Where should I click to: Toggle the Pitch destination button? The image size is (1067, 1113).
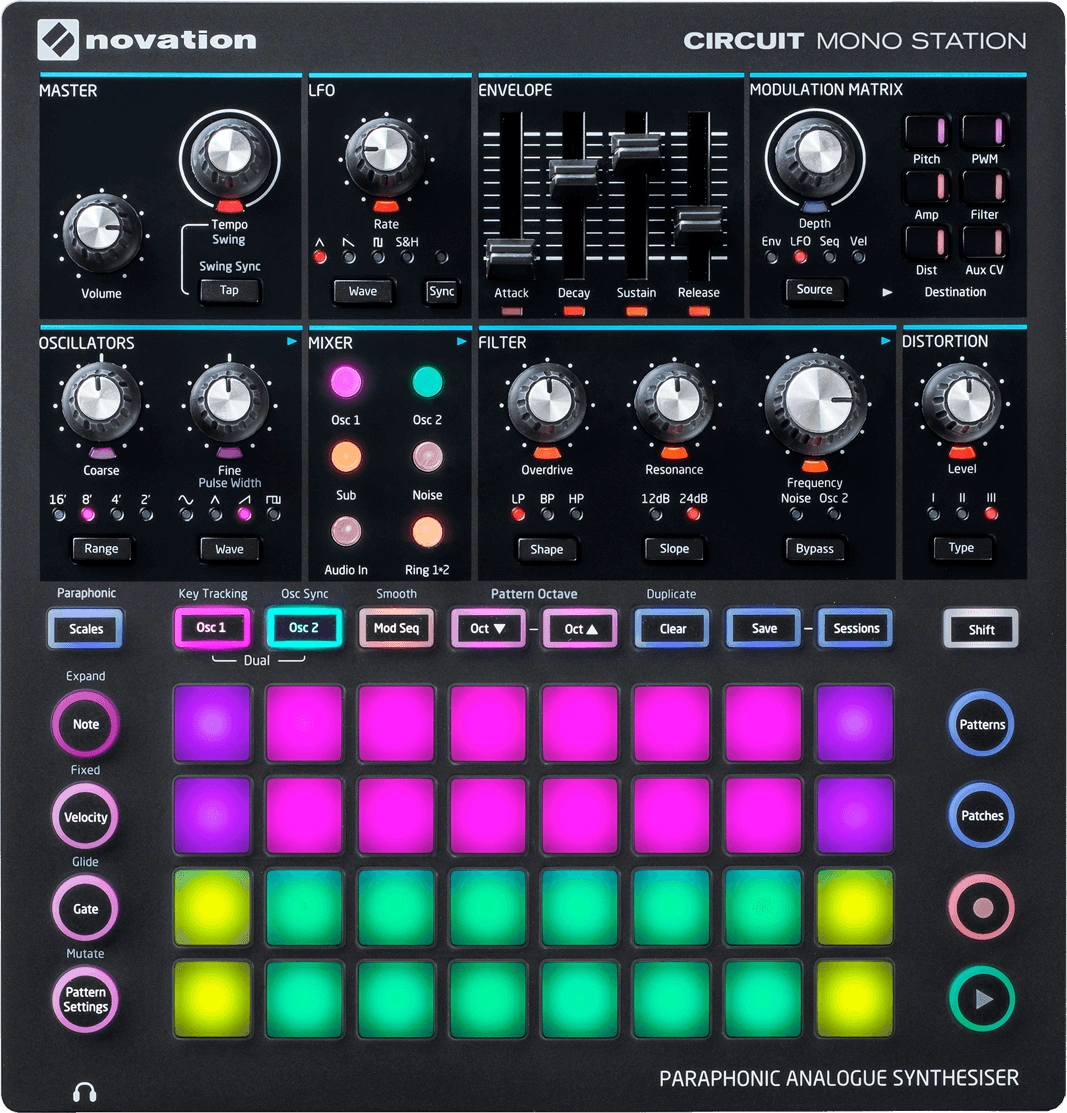pos(926,131)
